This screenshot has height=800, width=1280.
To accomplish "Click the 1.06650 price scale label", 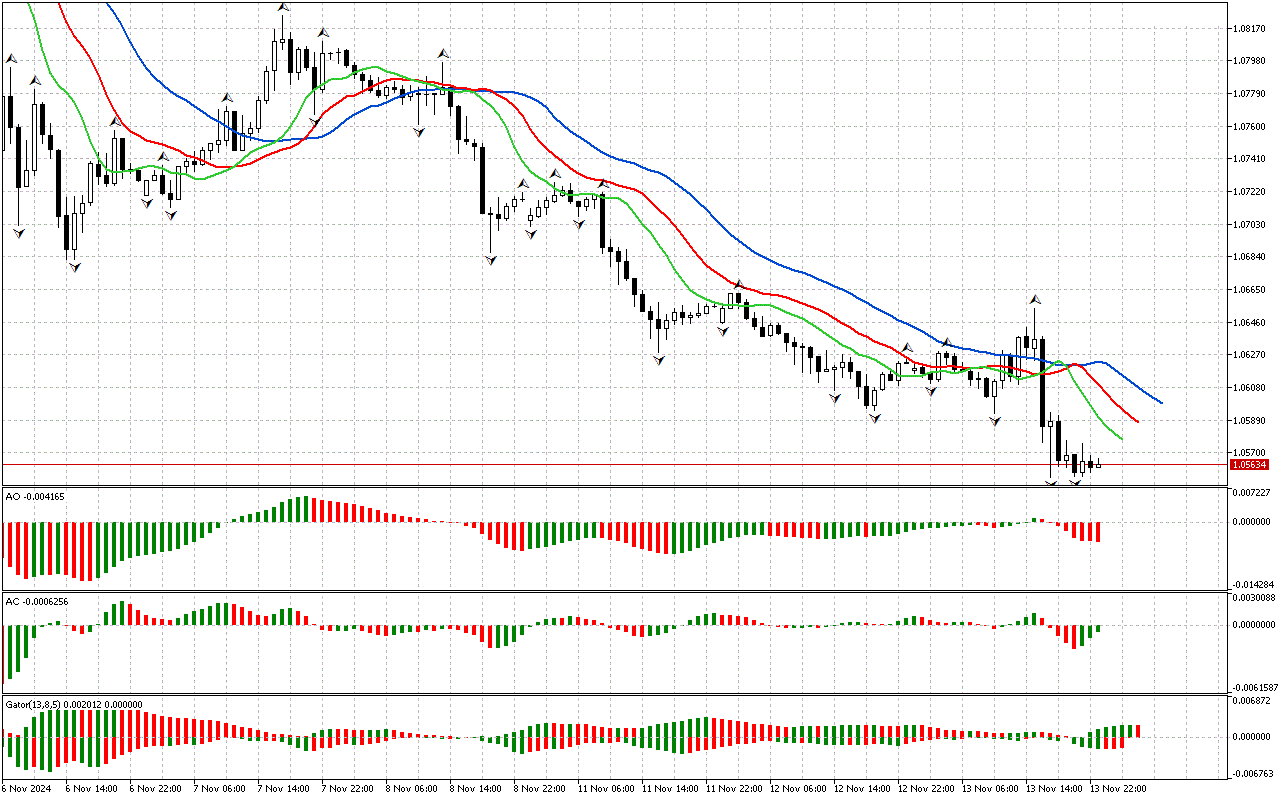I will pyautogui.click(x=1250, y=290).
